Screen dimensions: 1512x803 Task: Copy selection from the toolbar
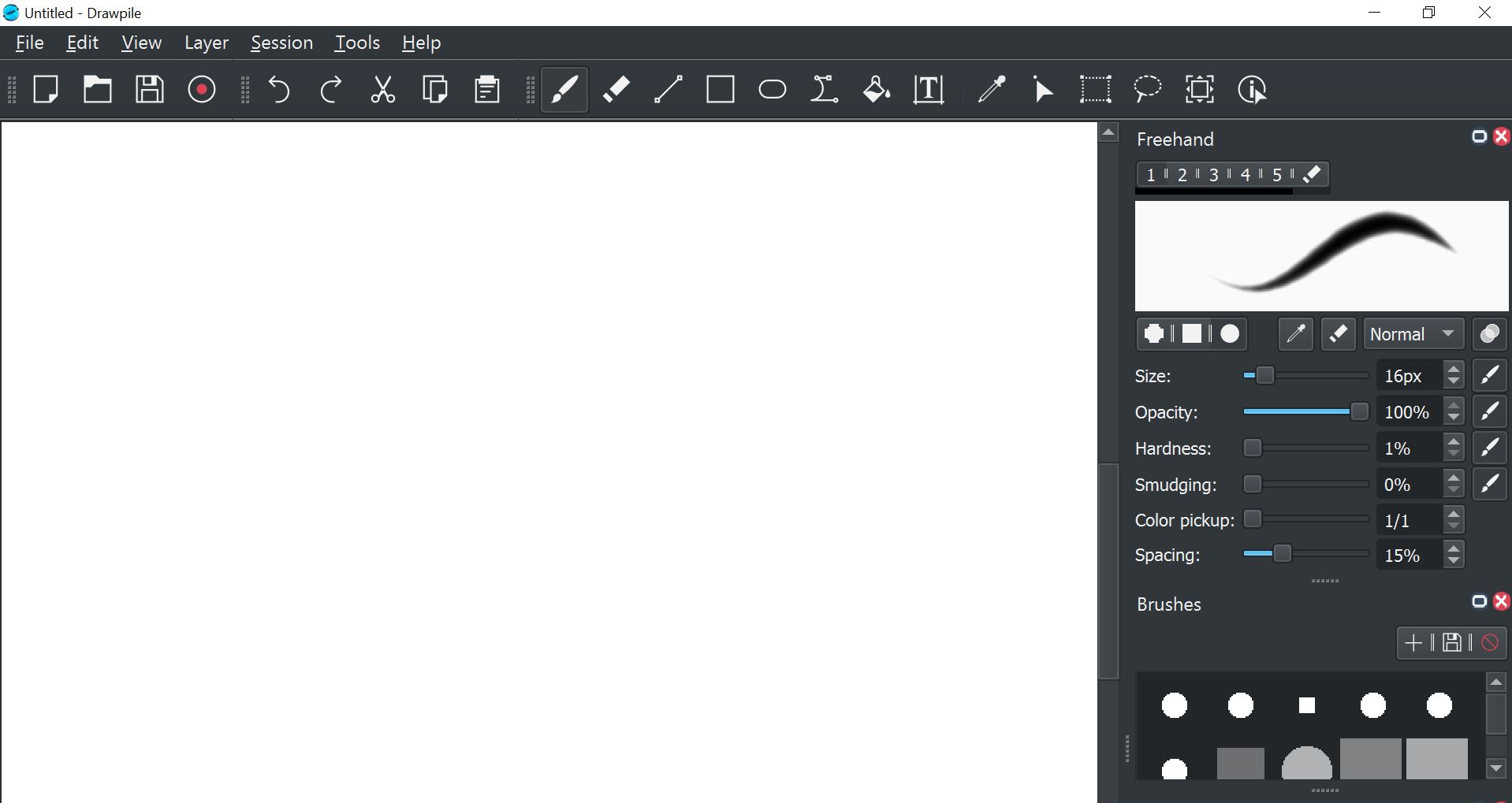click(x=435, y=90)
